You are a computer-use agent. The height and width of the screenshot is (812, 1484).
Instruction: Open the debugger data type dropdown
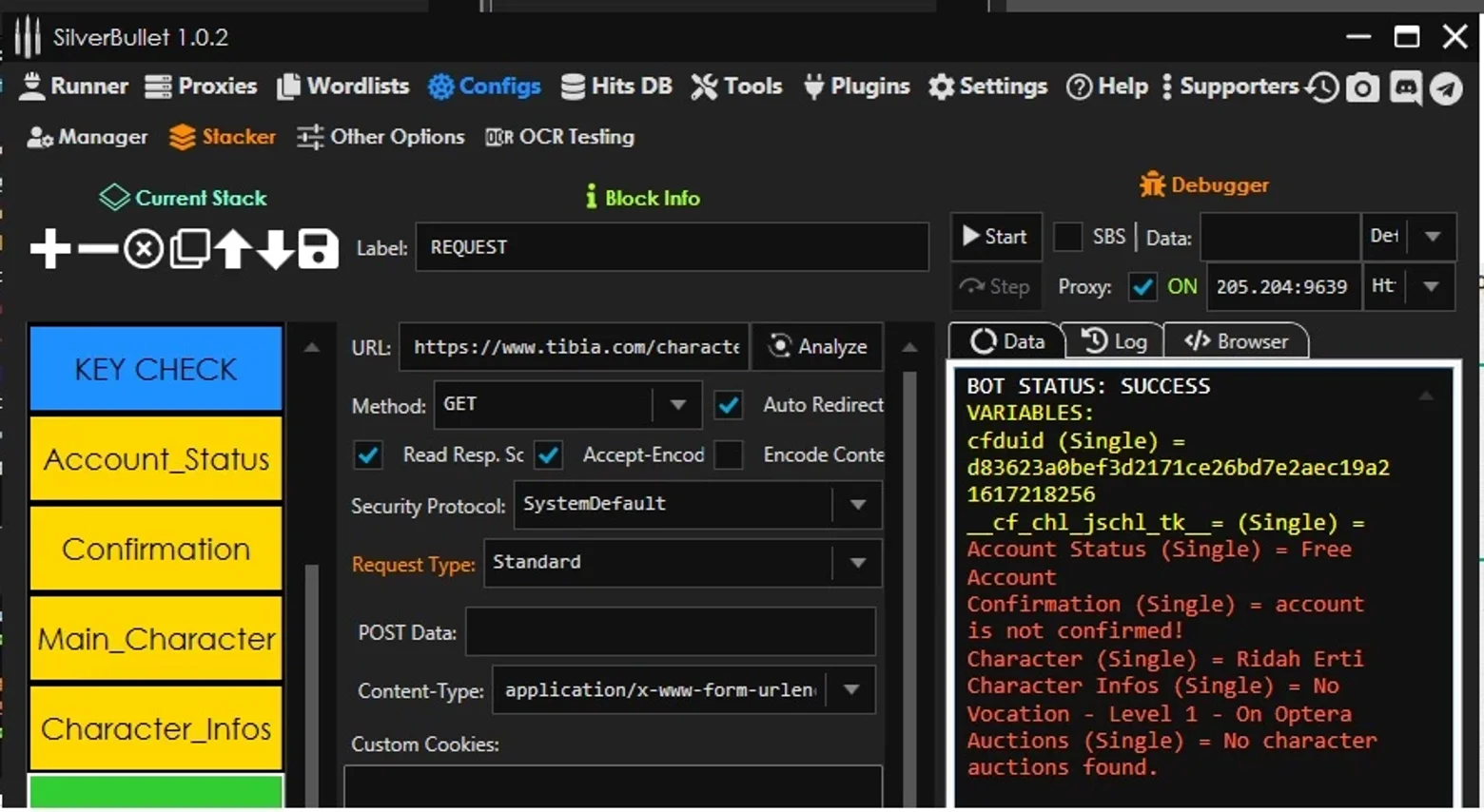(1433, 237)
